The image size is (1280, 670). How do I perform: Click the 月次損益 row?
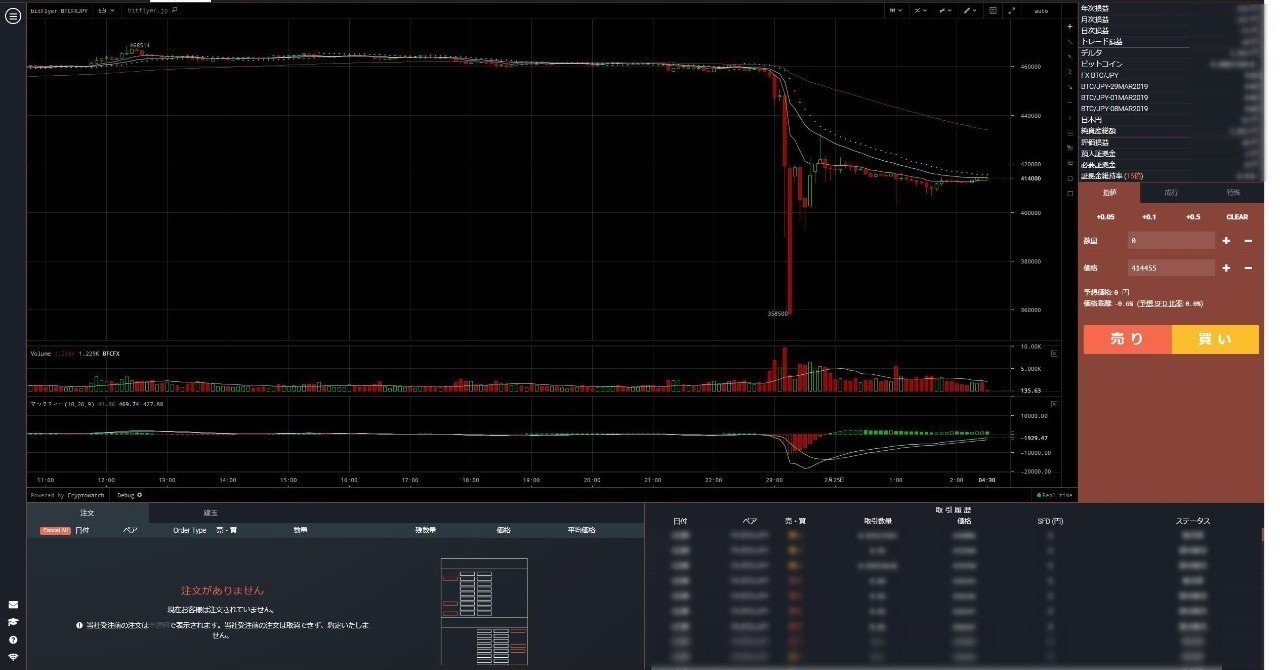1170,19
